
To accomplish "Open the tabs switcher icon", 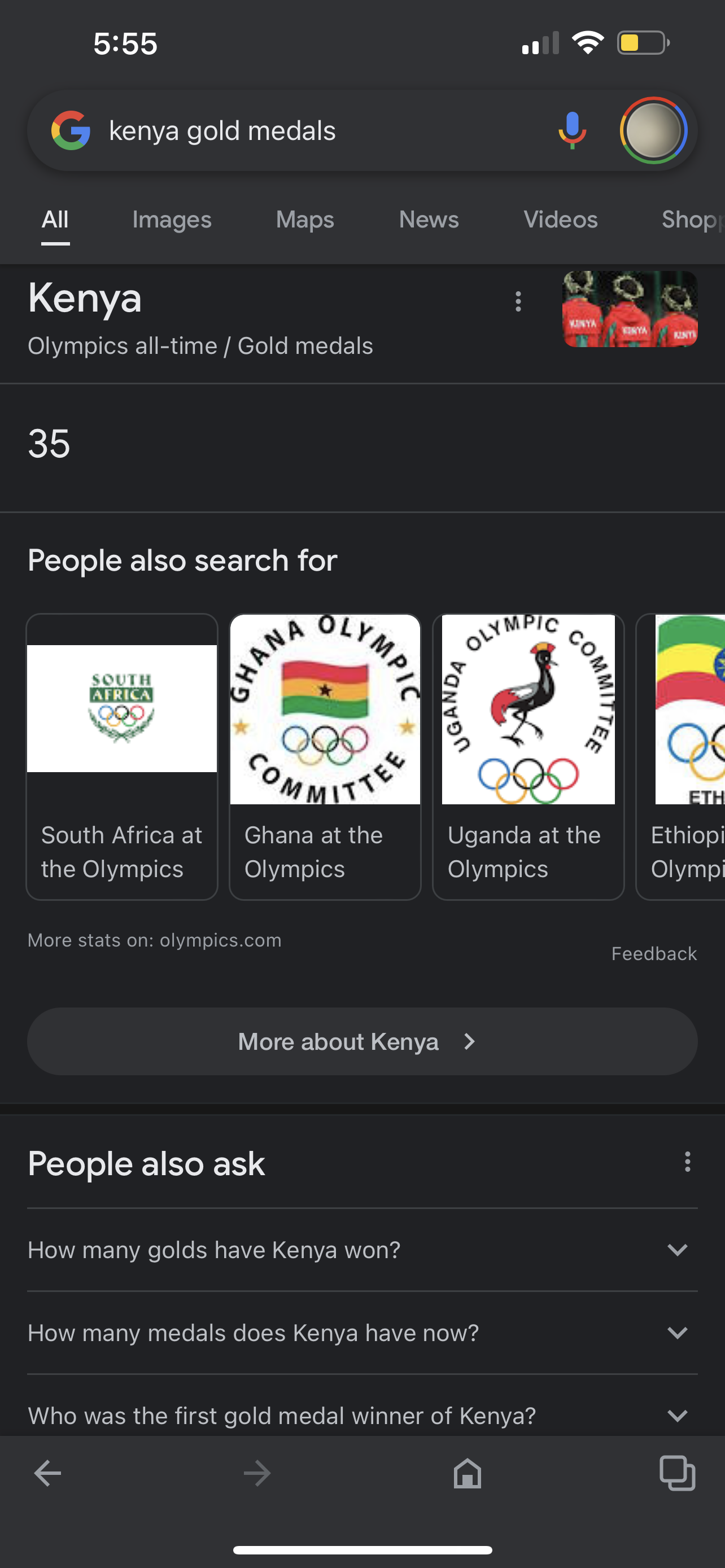I will 677,1473.
